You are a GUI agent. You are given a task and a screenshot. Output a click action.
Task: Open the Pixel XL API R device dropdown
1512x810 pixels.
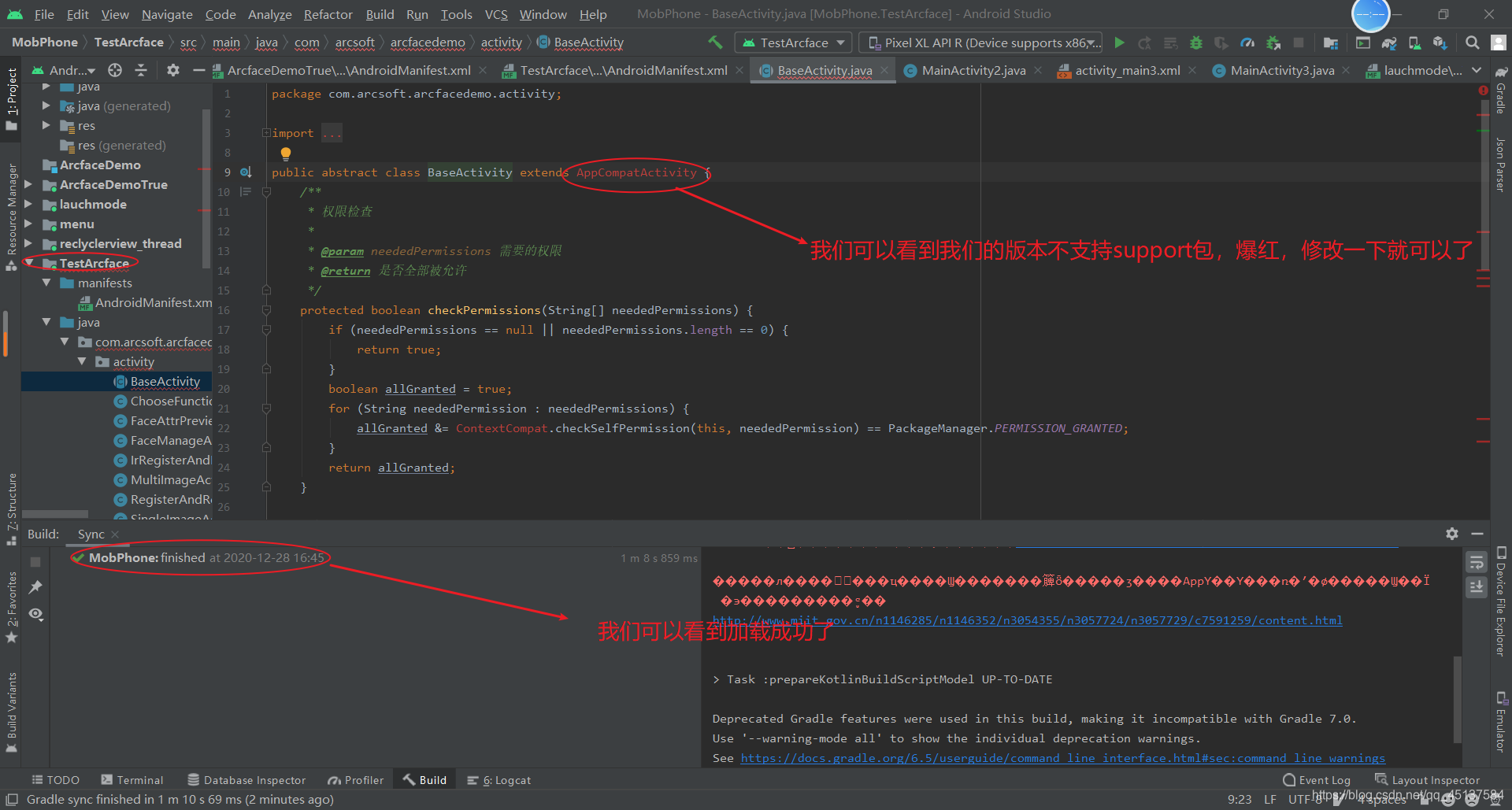(980, 43)
